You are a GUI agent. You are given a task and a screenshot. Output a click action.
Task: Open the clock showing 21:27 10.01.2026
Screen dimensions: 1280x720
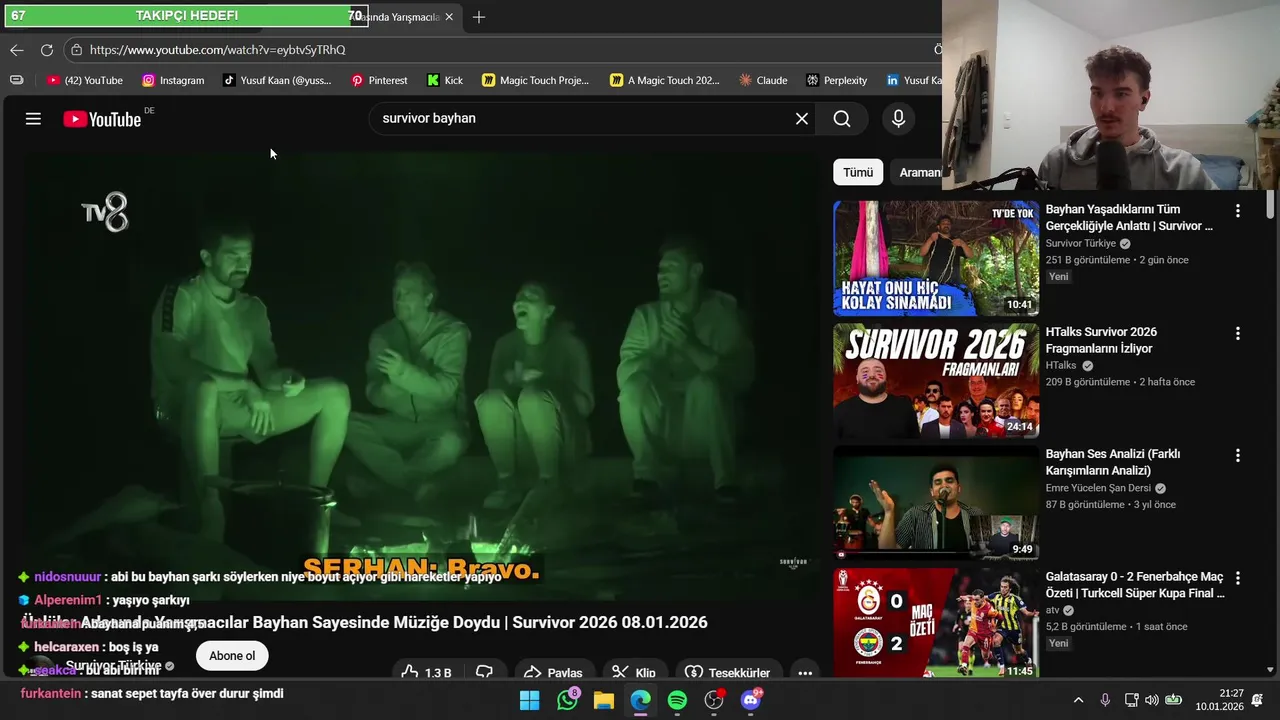1219,700
